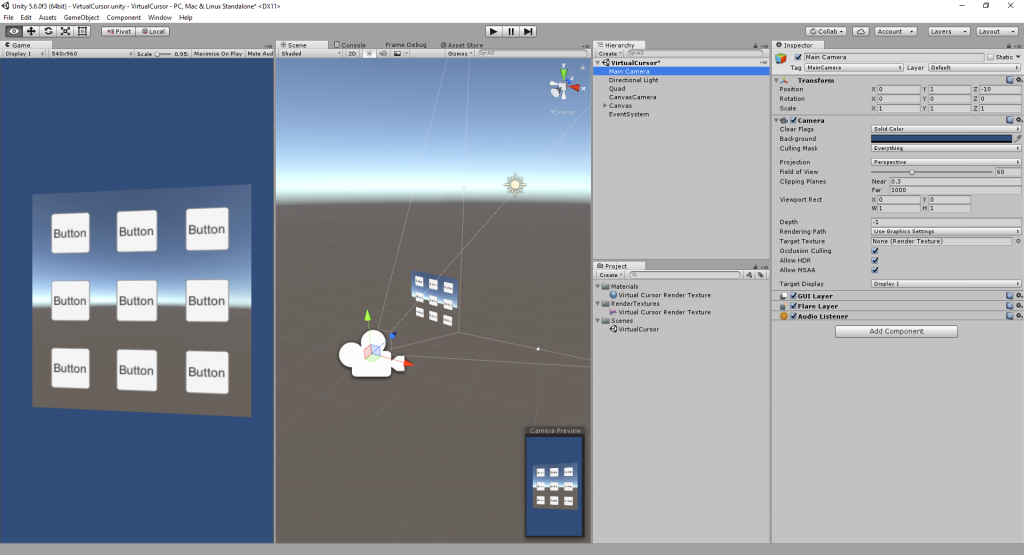The width and height of the screenshot is (1024, 555).
Task: Click the Pause button in the toolbar
Action: pos(511,31)
